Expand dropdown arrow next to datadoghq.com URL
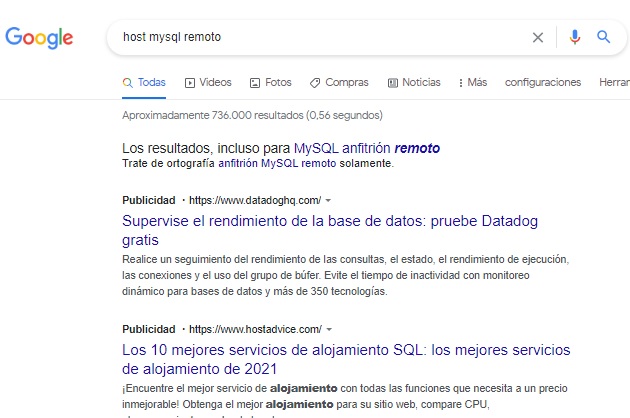The image size is (630, 418). [328, 201]
